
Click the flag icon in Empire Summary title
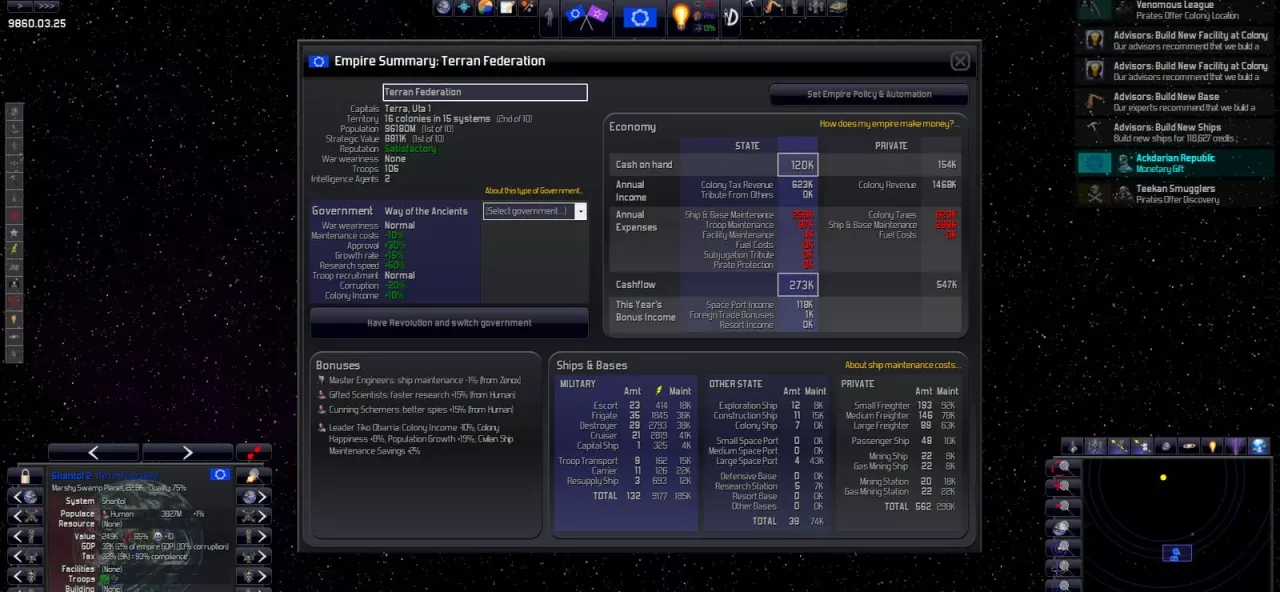pos(318,61)
